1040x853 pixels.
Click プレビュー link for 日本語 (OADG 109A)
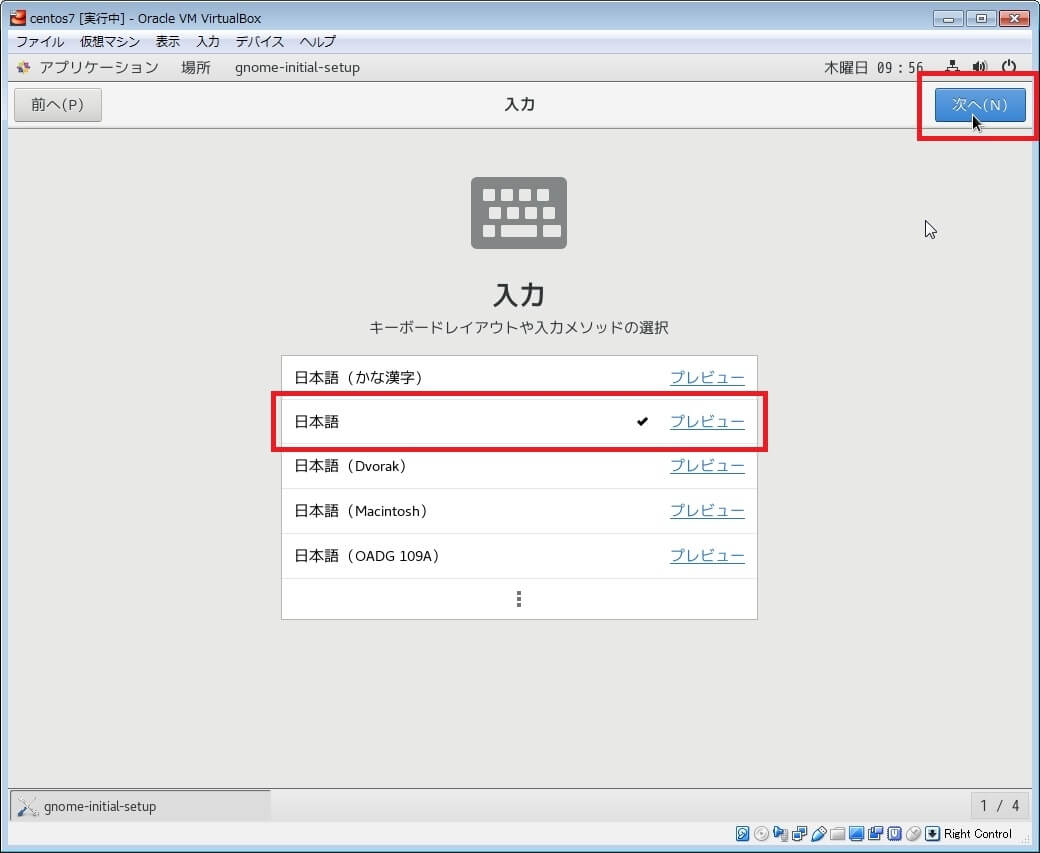[x=706, y=556]
